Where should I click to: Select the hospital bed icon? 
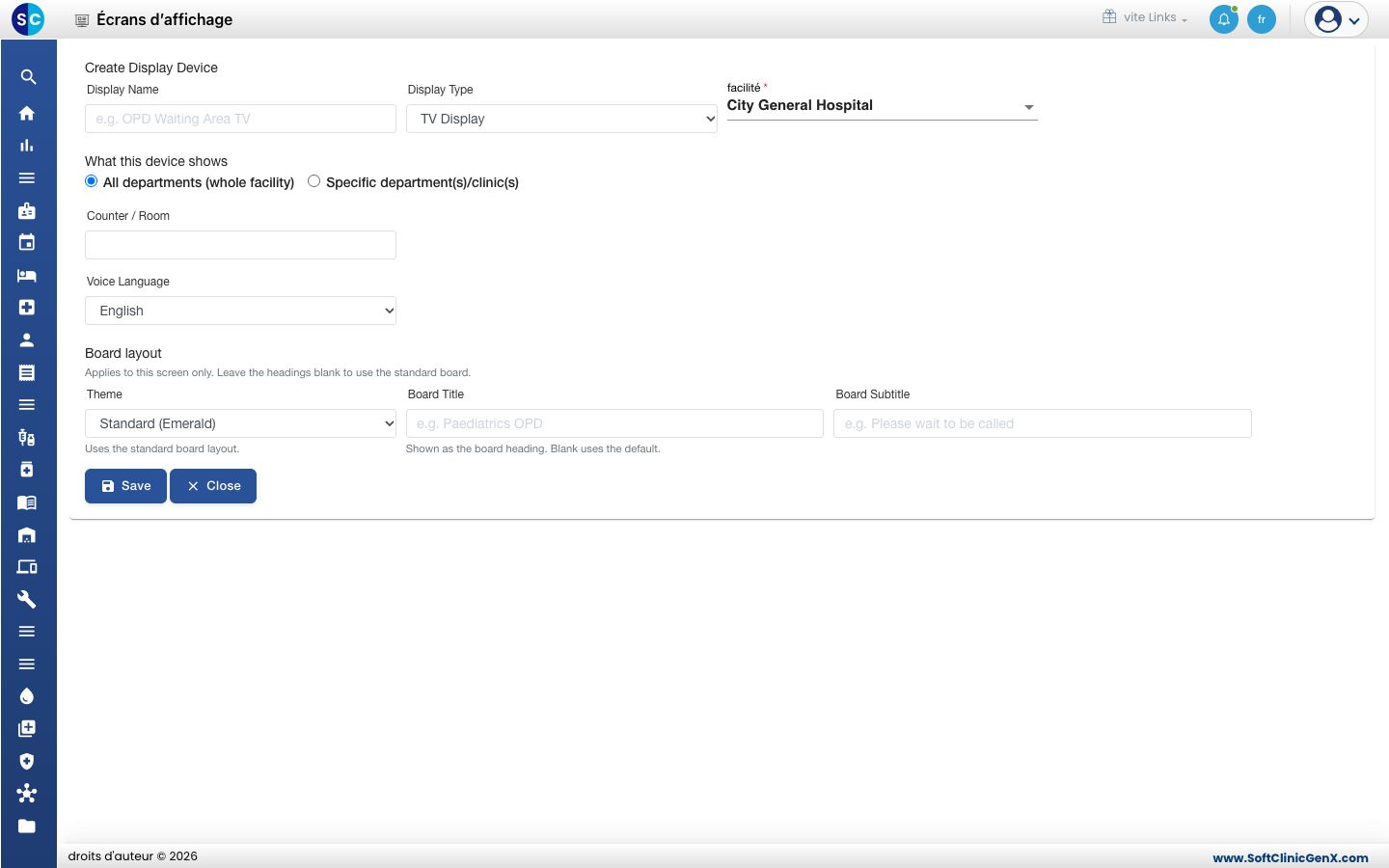[27, 275]
